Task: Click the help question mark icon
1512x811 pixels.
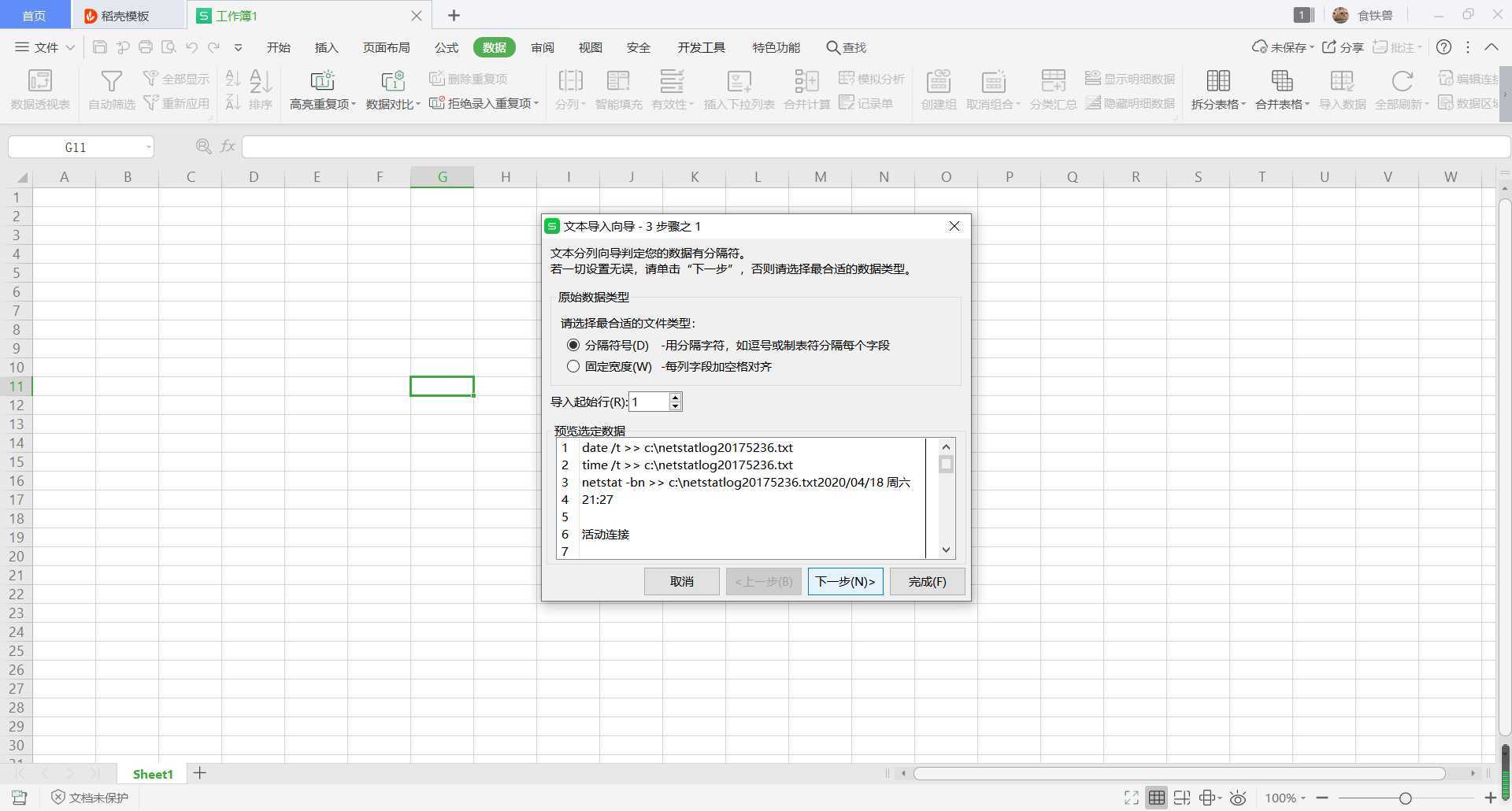Action: 1443,47
